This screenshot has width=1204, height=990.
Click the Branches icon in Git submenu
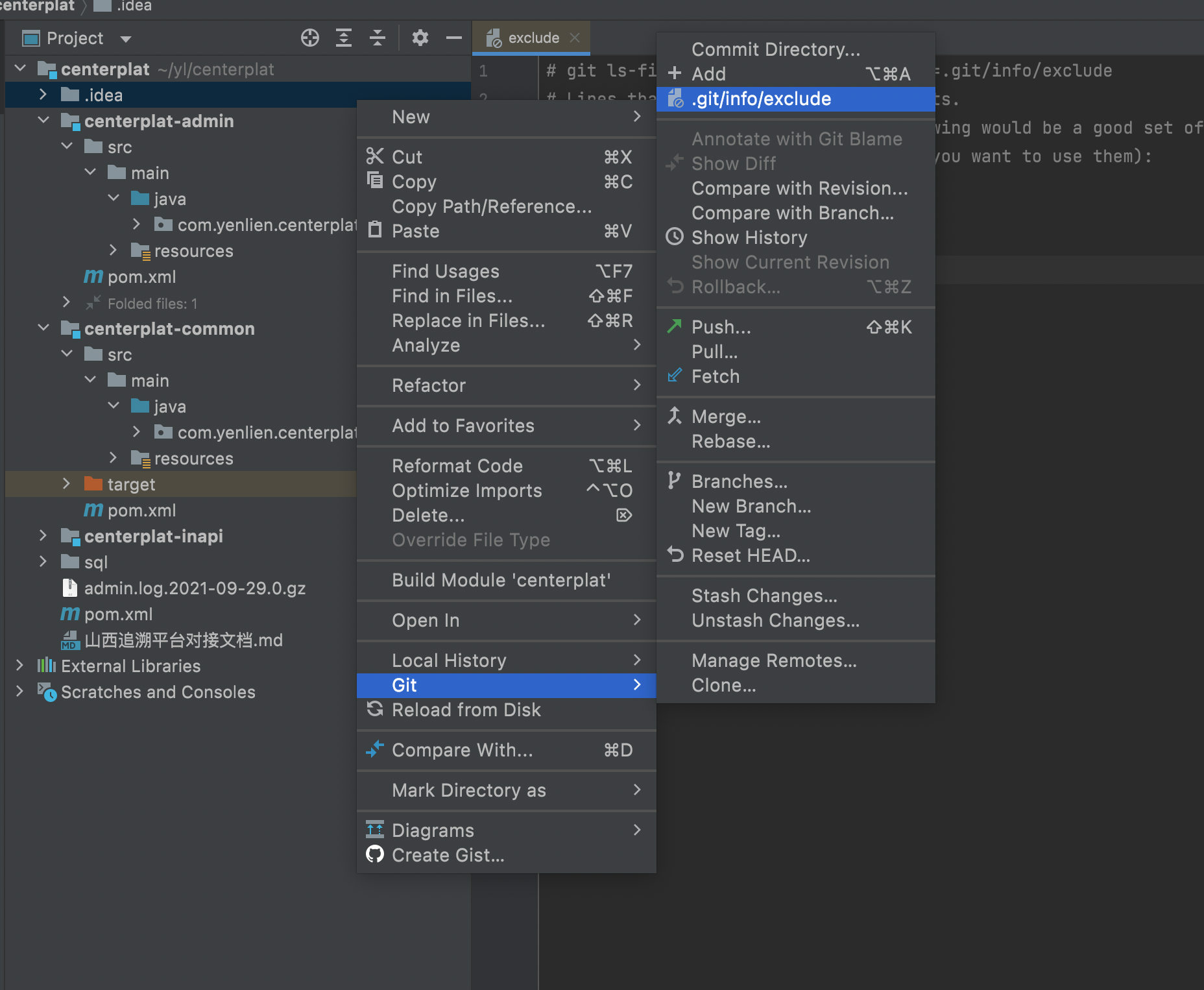pyautogui.click(x=675, y=480)
